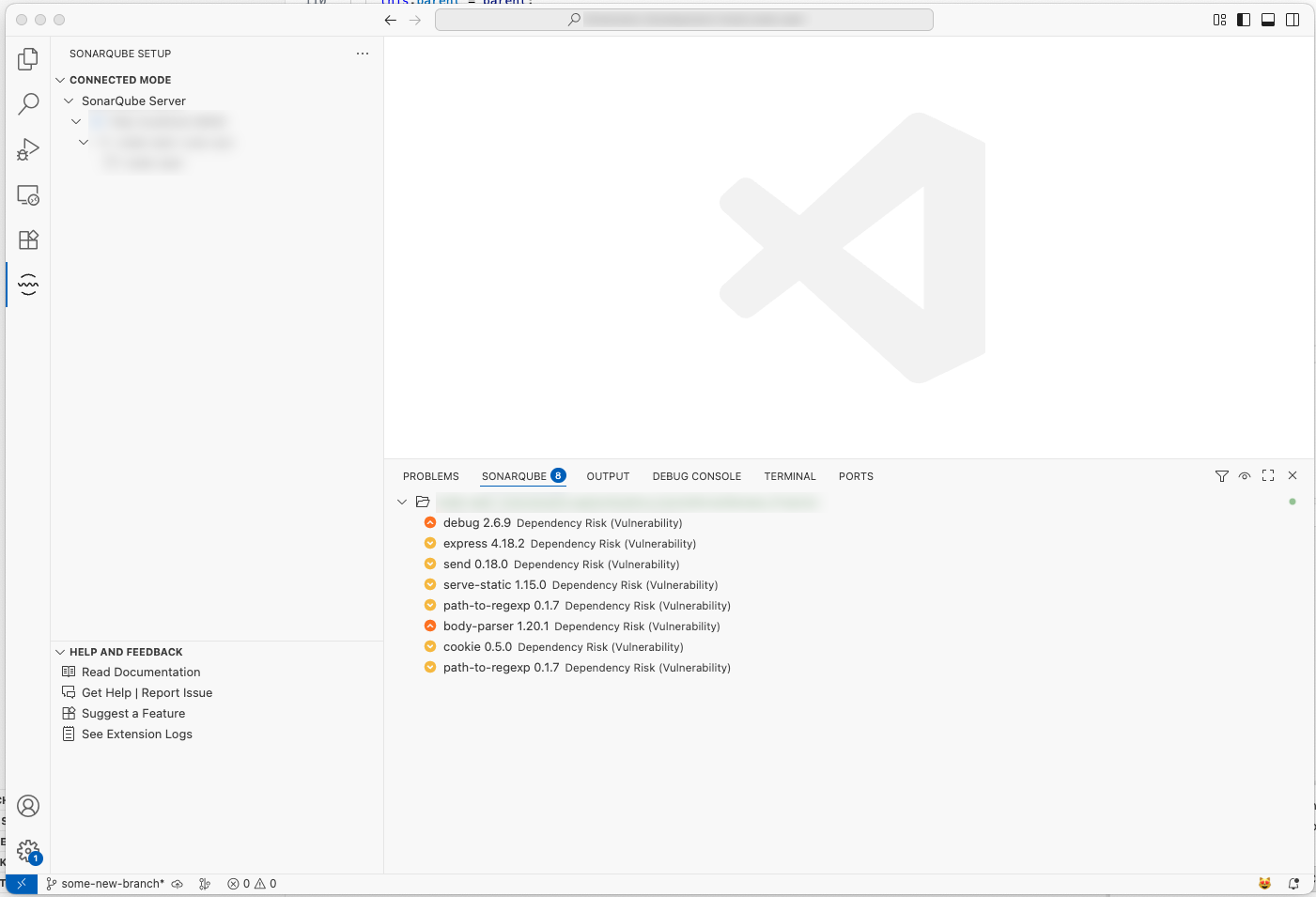Switch to the PROBLEMS tab

(x=429, y=476)
